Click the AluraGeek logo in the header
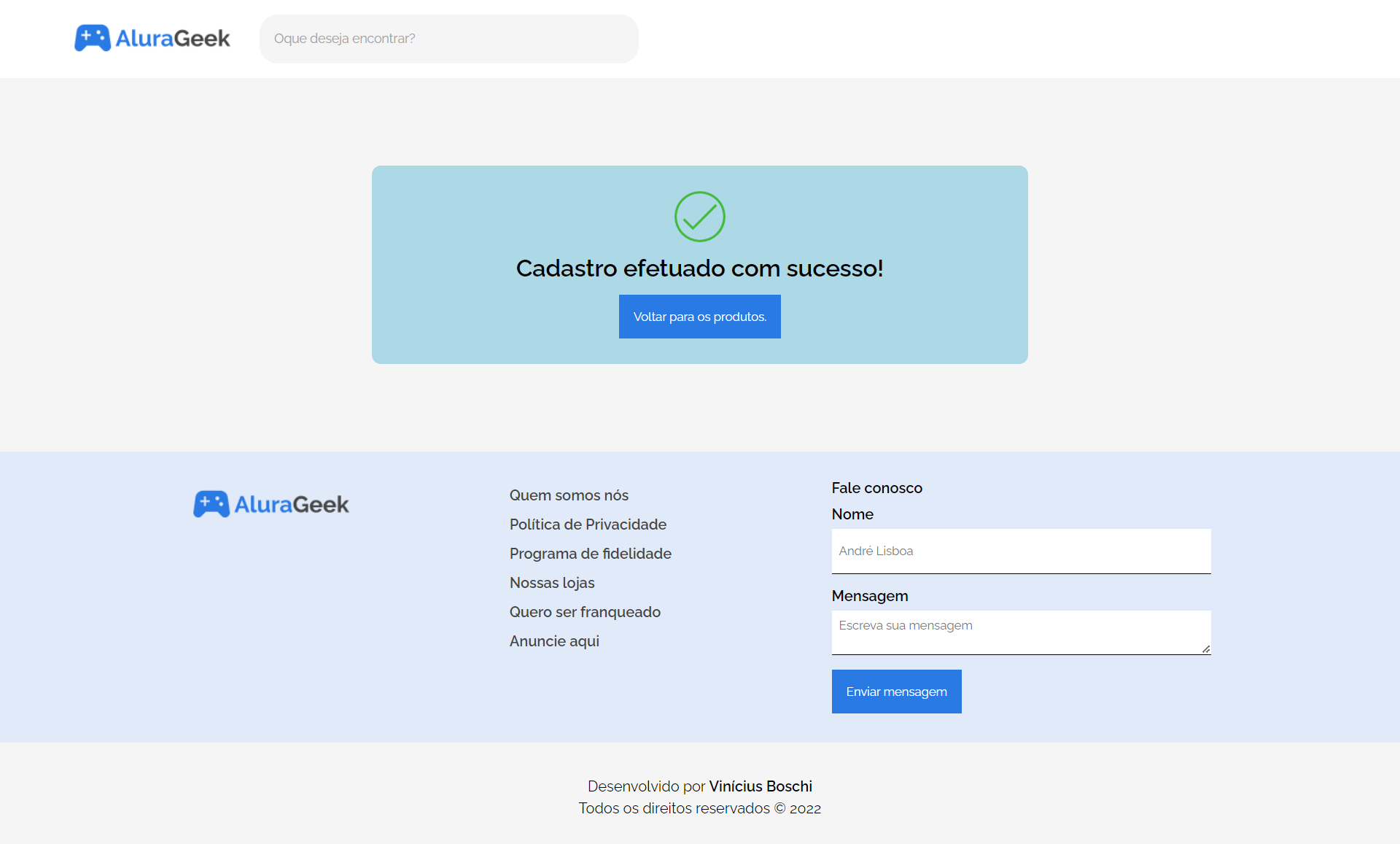 (x=152, y=38)
